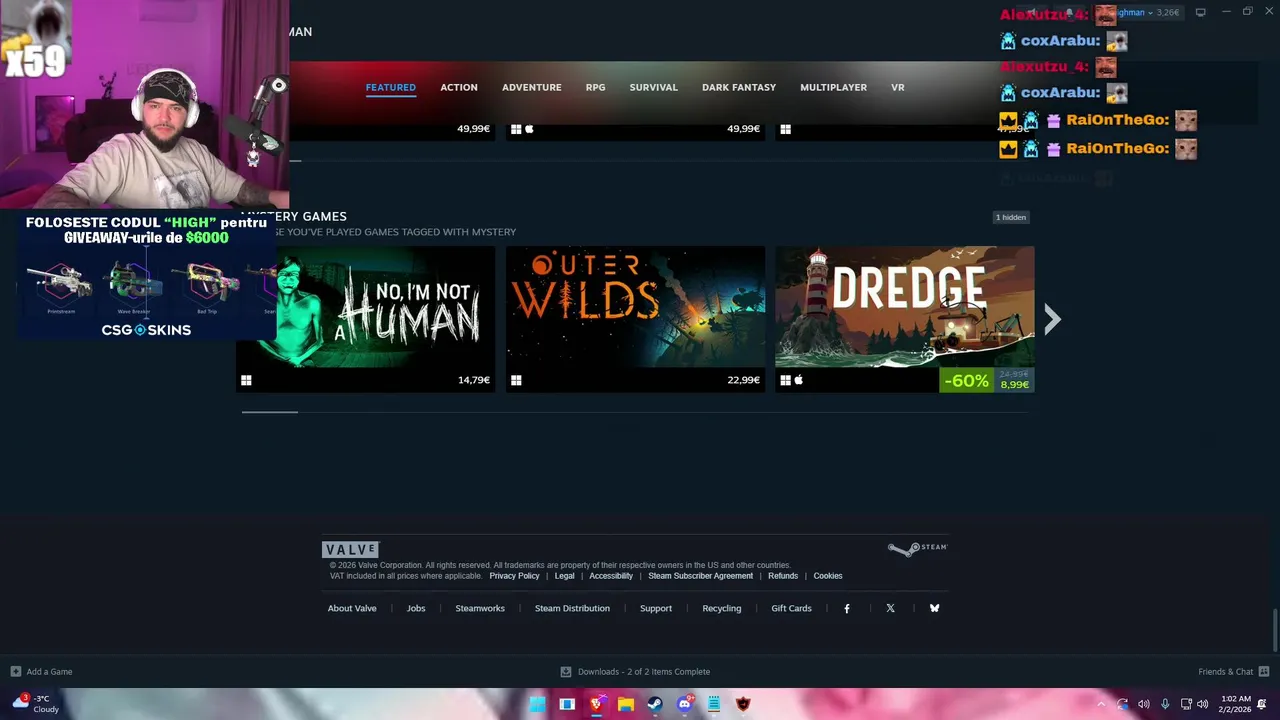The height and width of the screenshot is (720, 1280).
Task: Click the Downloads icon in the bottom bar
Action: click(566, 671)
